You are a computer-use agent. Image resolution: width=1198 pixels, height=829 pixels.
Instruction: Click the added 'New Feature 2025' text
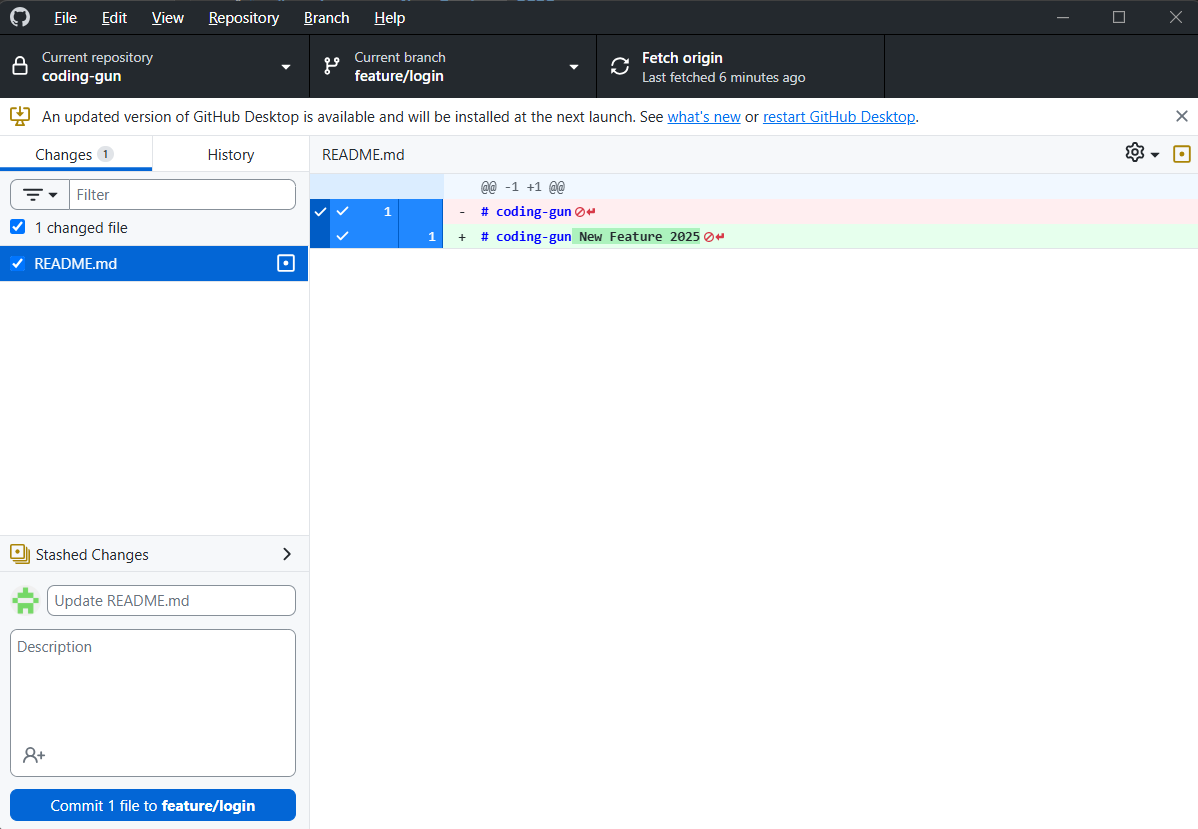click(639, 237)
